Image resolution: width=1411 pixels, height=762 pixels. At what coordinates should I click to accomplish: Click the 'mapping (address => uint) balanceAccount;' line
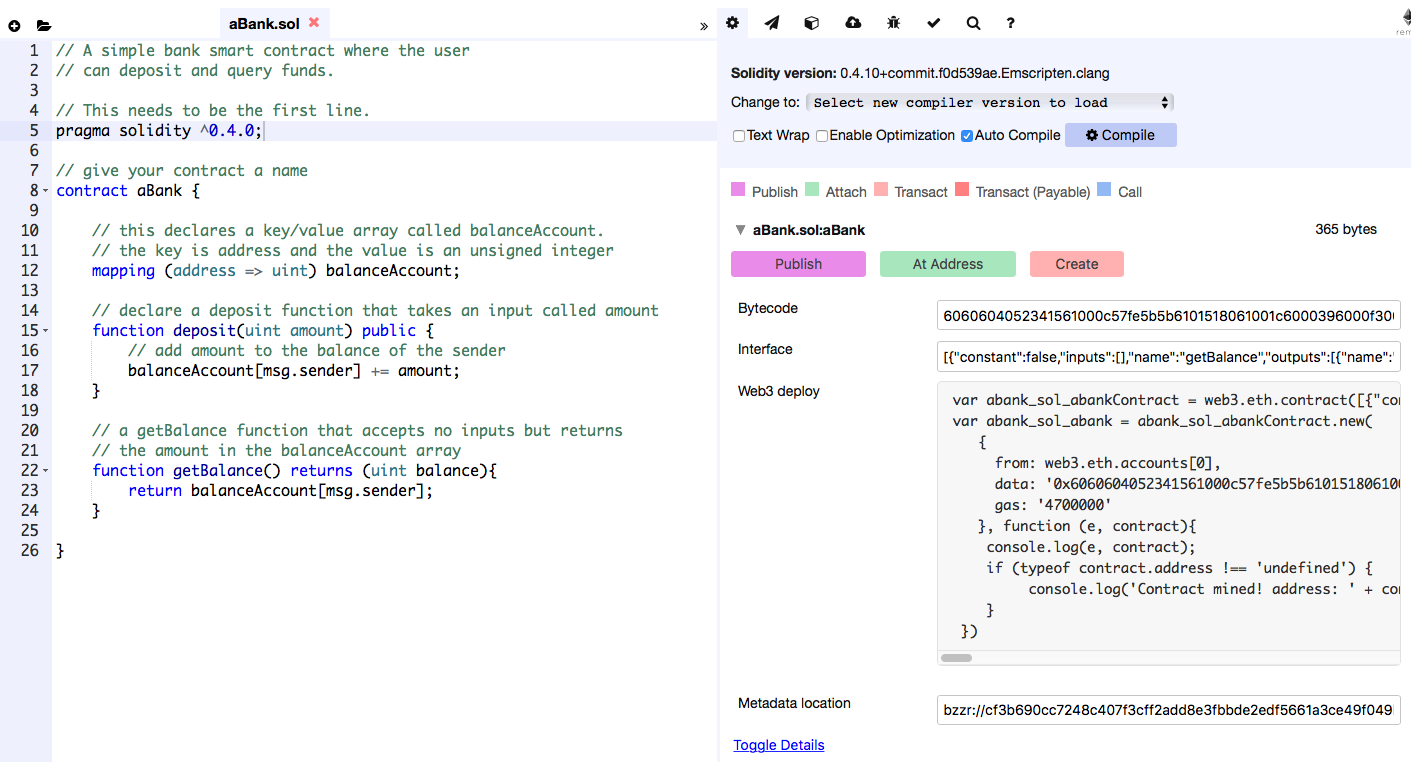click(276, 271)
